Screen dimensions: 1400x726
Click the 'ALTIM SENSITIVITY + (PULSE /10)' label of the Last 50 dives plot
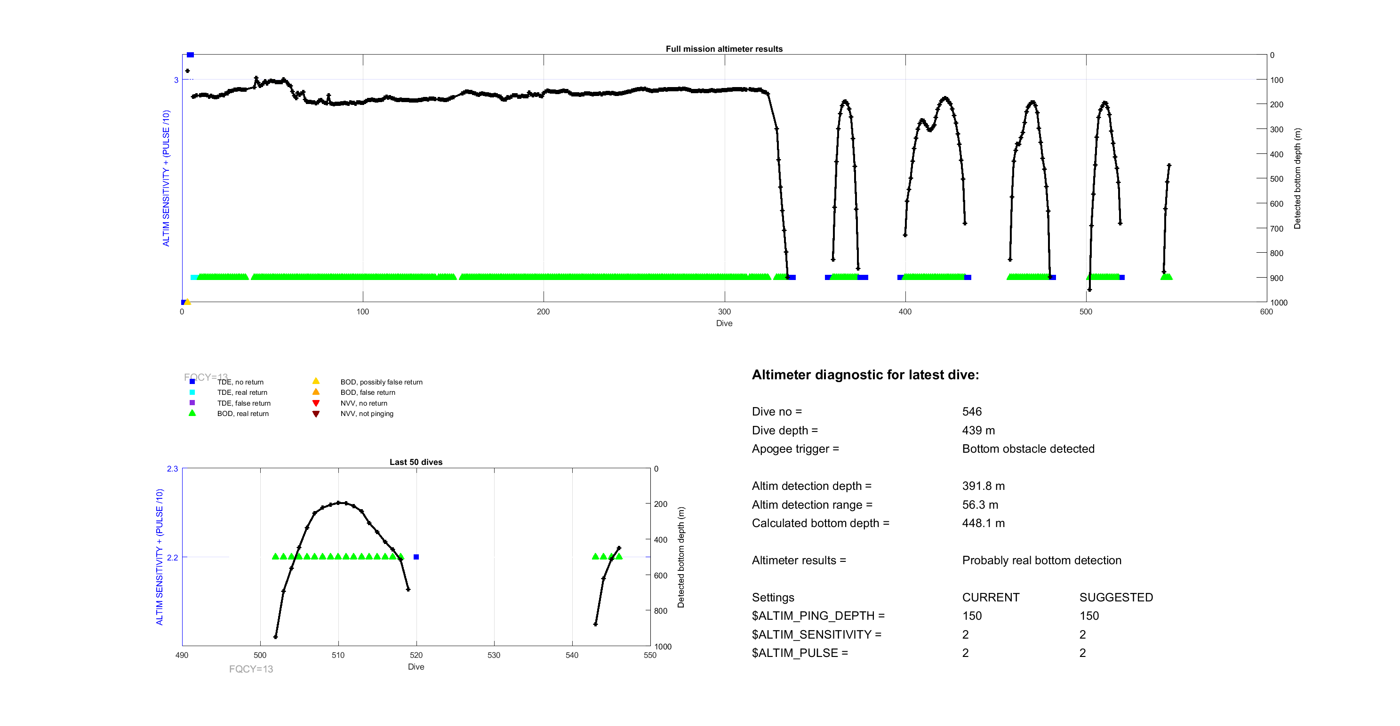pos(159,558)
